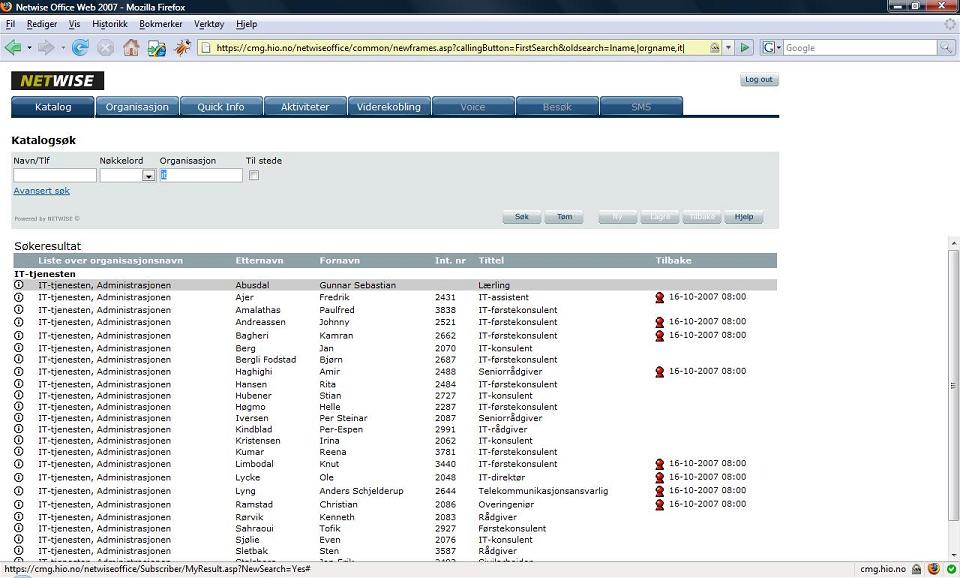Click the info icon for Lycke
960x578 pixels.
tap(18, 478)
